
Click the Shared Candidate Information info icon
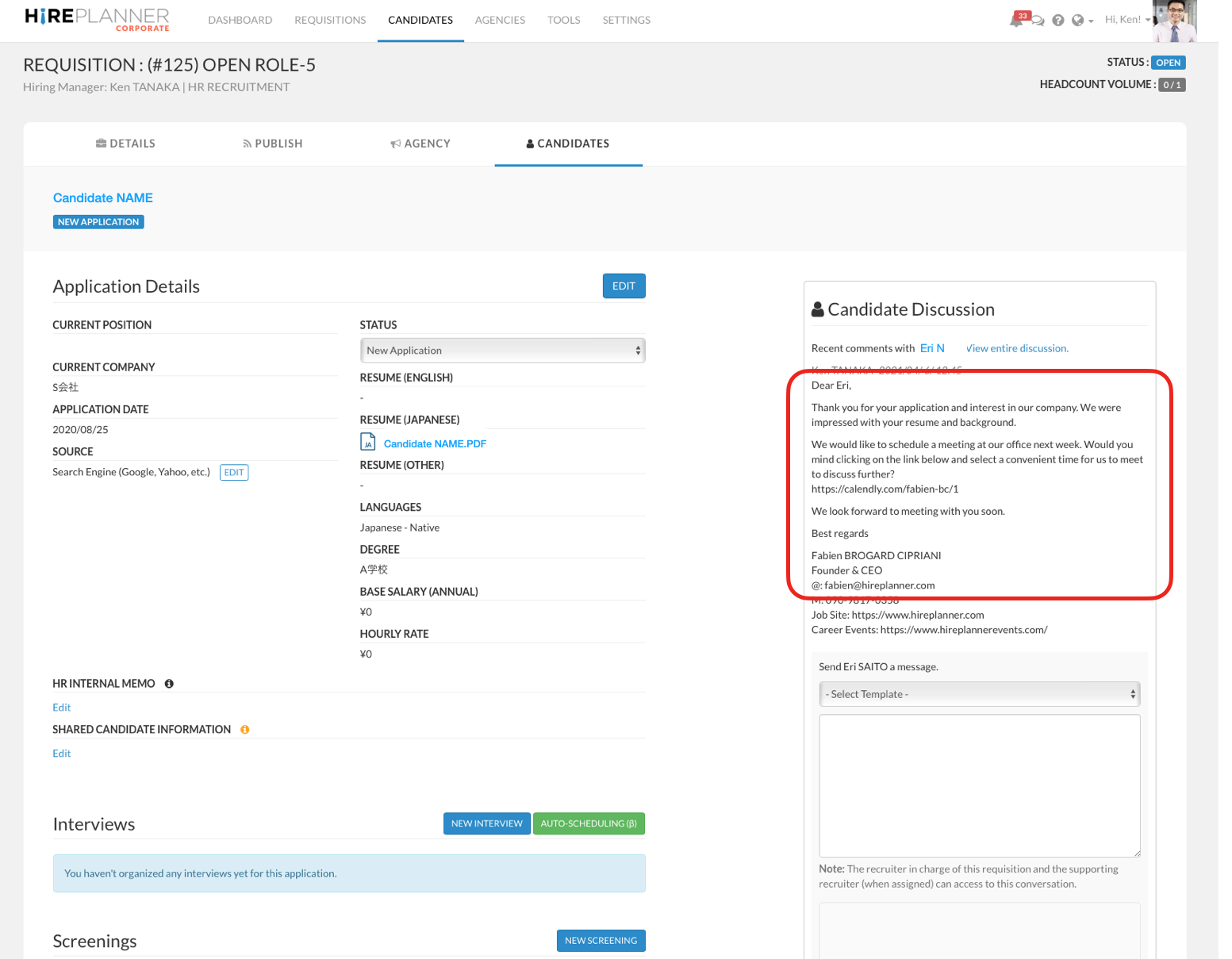coord(244,730)
